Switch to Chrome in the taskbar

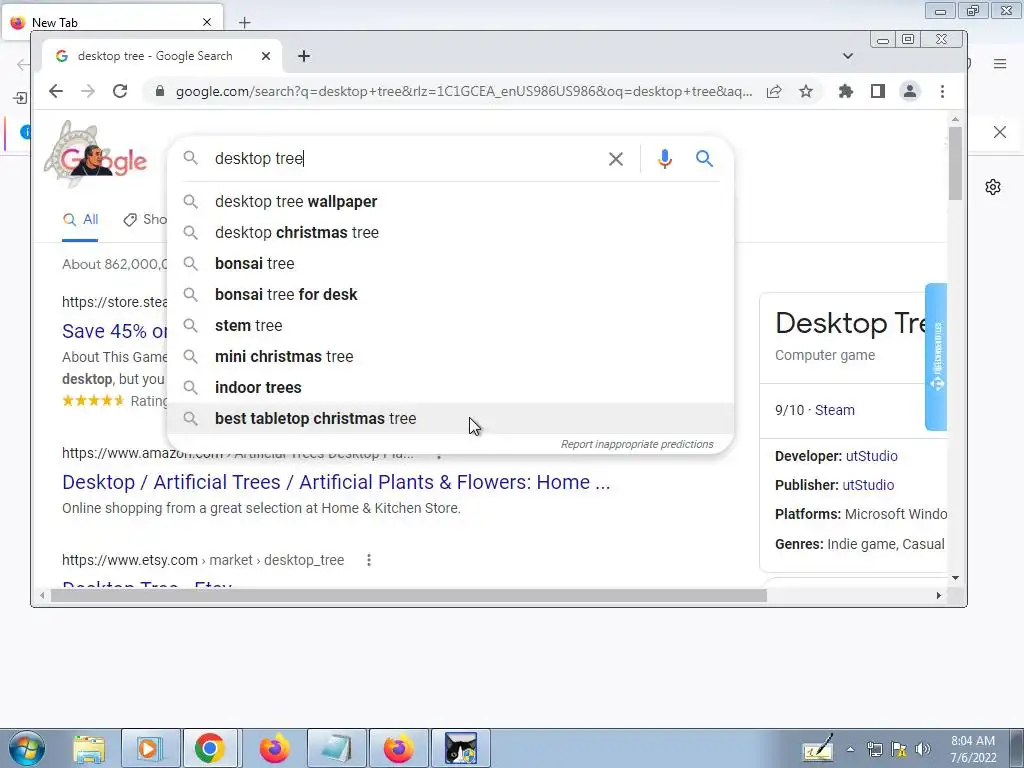pyautogui.click(x=210, y=748)
